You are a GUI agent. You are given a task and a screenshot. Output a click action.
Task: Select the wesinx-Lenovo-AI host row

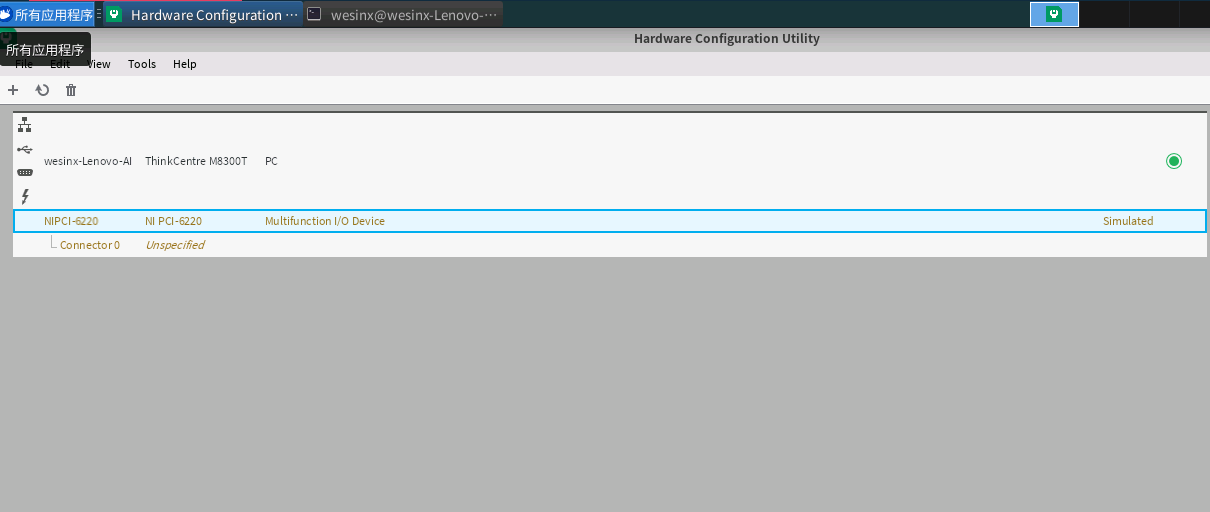click(88, 161)
